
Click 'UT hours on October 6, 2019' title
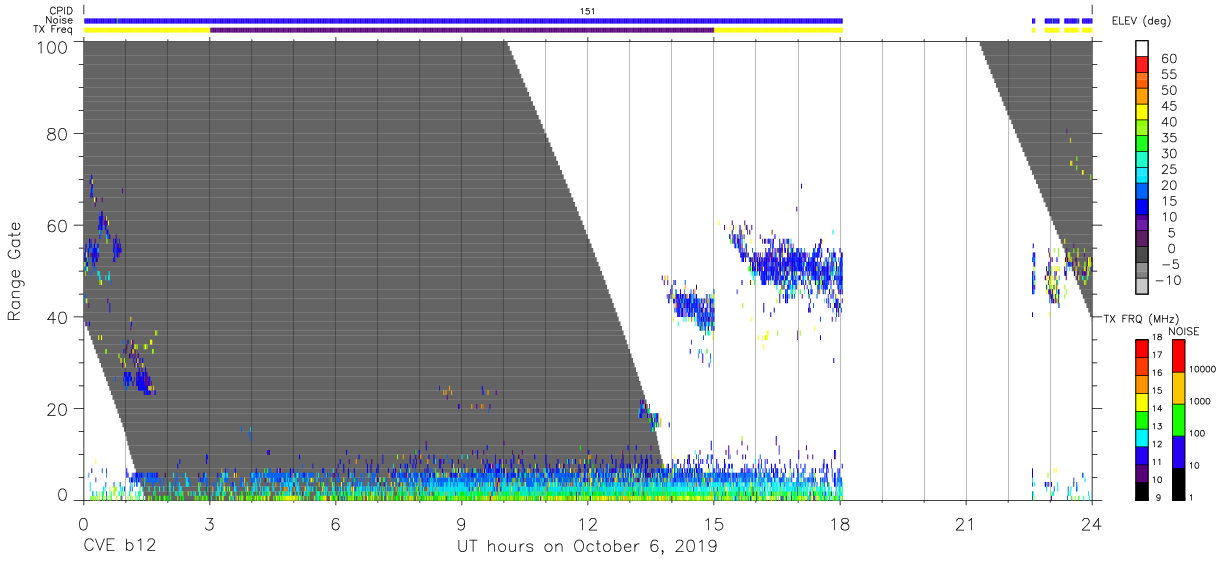[587, 547]
